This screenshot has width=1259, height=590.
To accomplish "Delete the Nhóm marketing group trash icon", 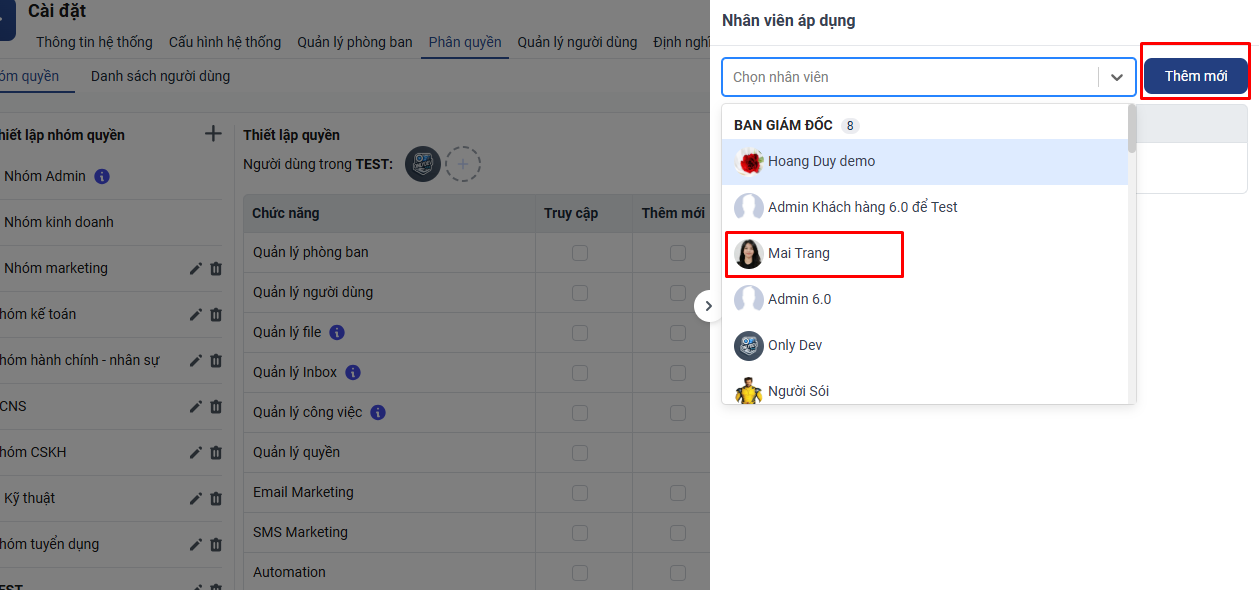I will (216, 268).
